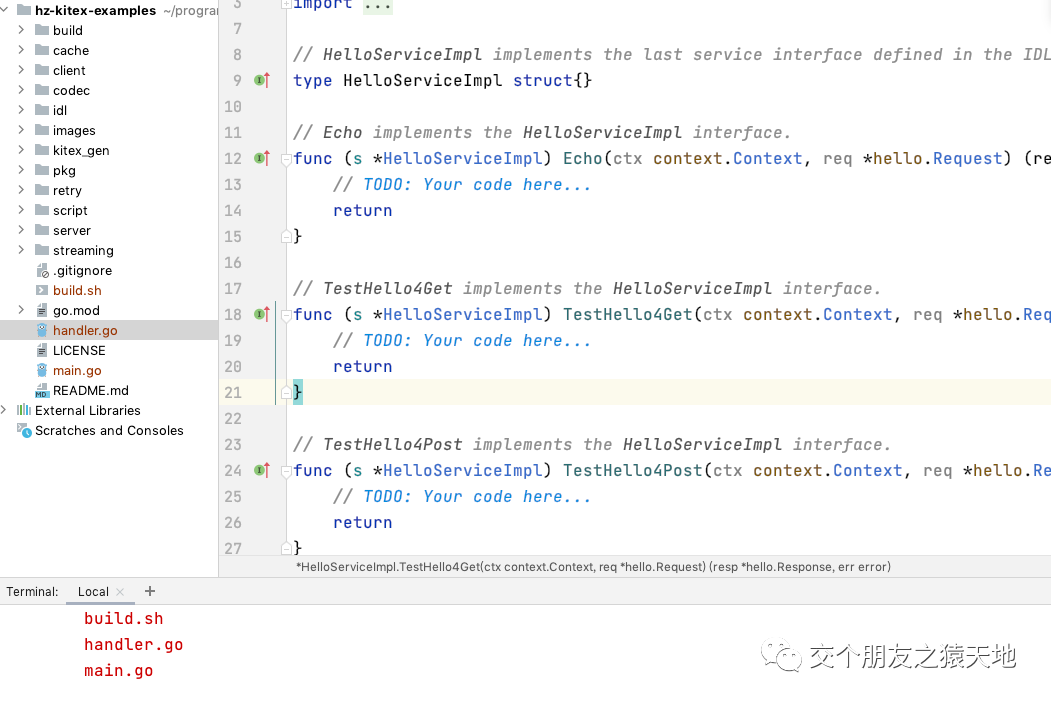Image resolution: width=1051 pixels, height=703 pixels.
Task: Click line number 22 in the gutter
Action: coord(233,419)
